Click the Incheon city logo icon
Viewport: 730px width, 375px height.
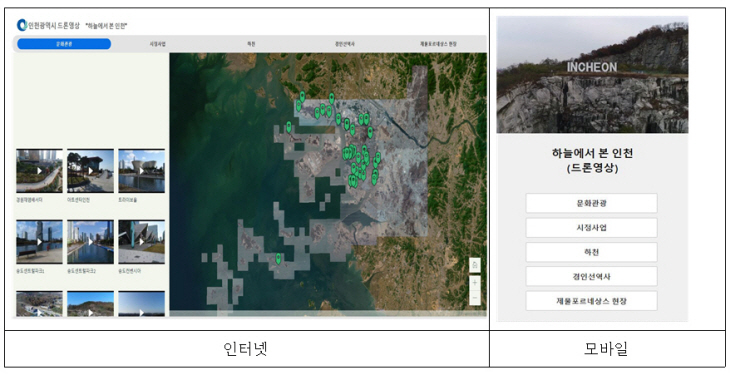pyautogui.click(x=21, y=25)
